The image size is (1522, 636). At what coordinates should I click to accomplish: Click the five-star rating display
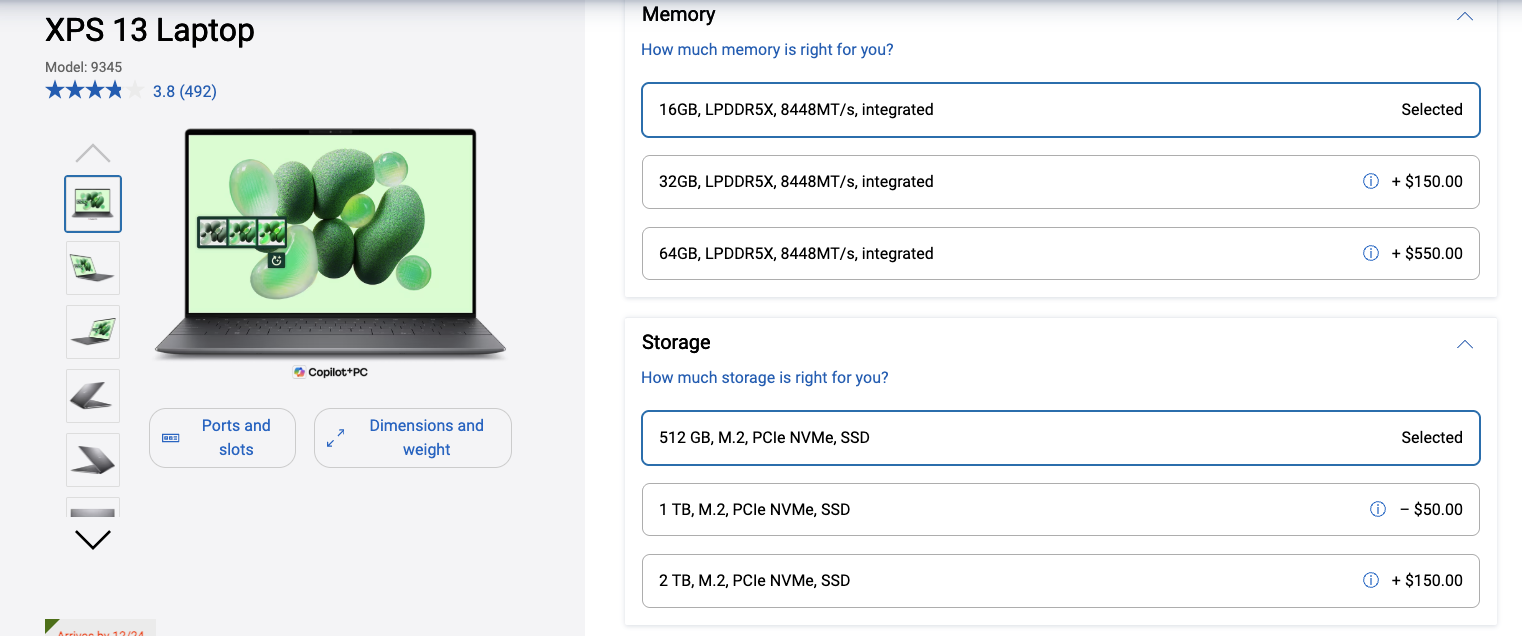[93, 89]
